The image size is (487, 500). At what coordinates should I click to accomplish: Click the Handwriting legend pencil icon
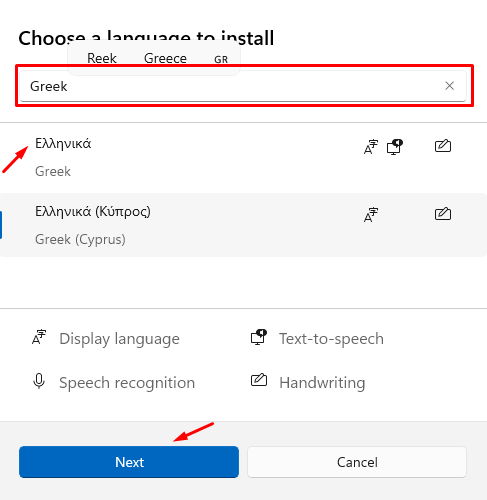pos(259,380)
